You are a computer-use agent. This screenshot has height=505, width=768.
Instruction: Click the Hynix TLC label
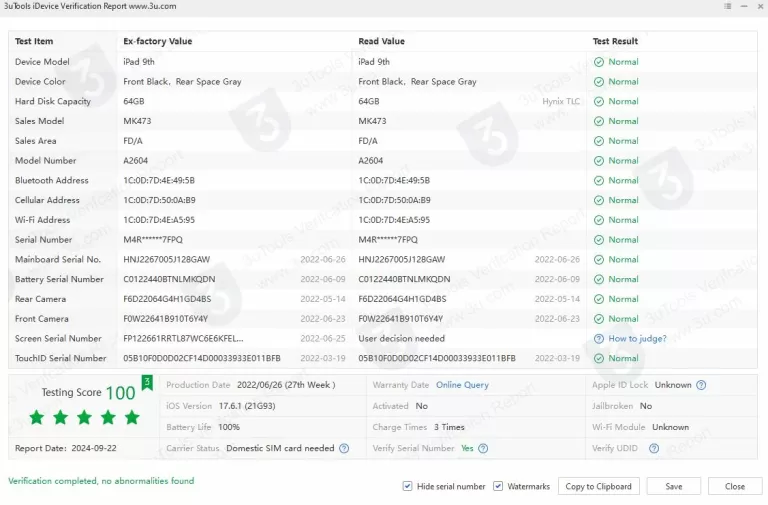tap(561, 101)
